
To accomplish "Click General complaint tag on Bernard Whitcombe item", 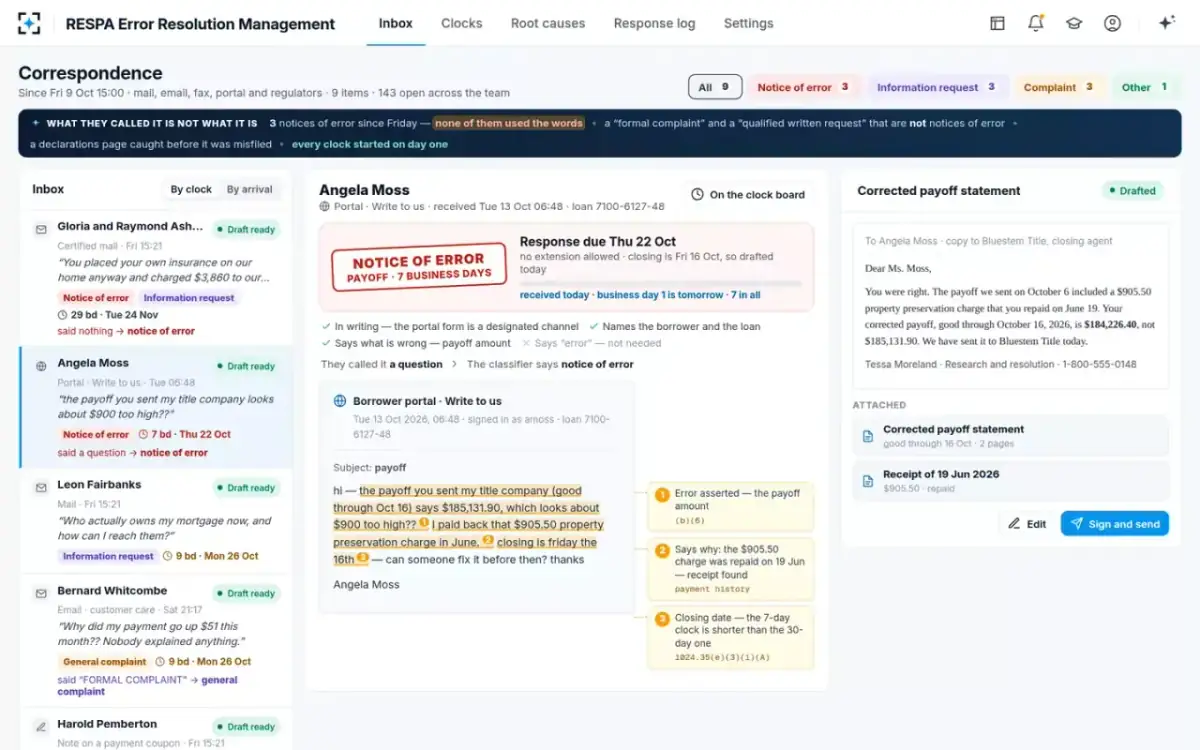I will tap(105, 662).
